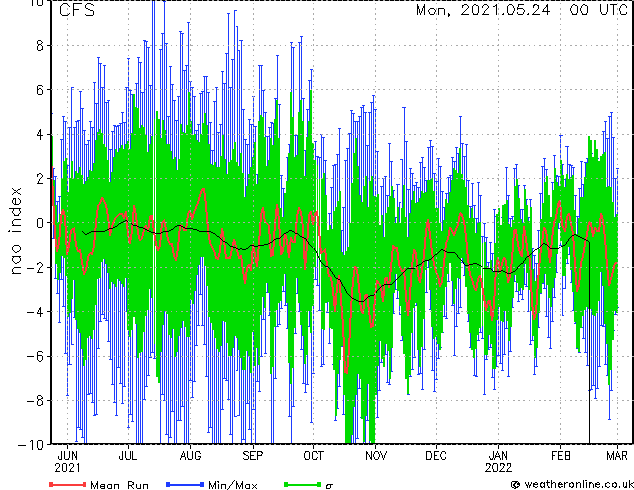This screenshot has height=490, width=634.
Task: Select the OCT x-axis label
Action: click(x=313, y=456)
